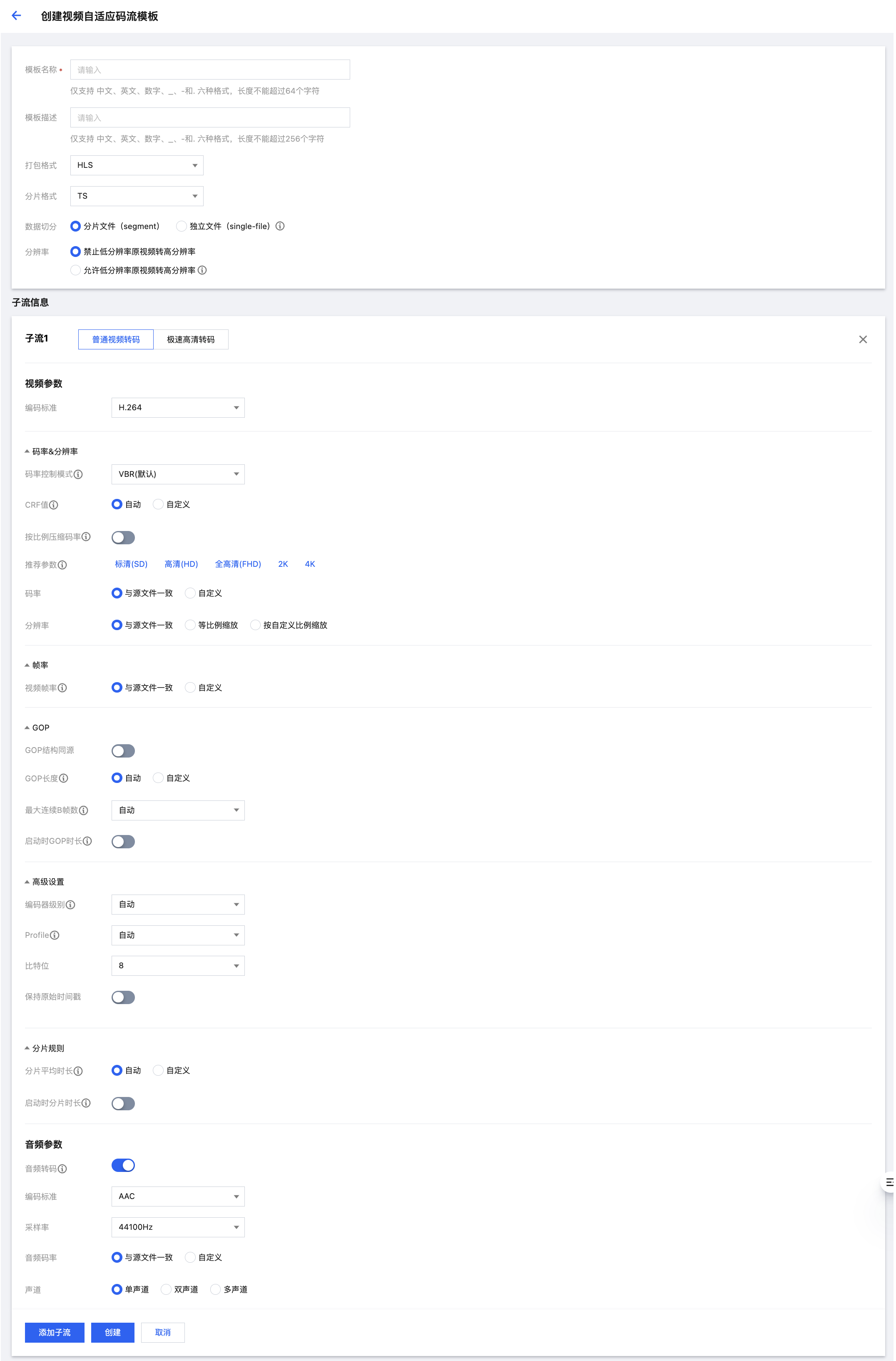Click info icon beside 音频转码 label
896x1361 pixels.
[63, 1169]
